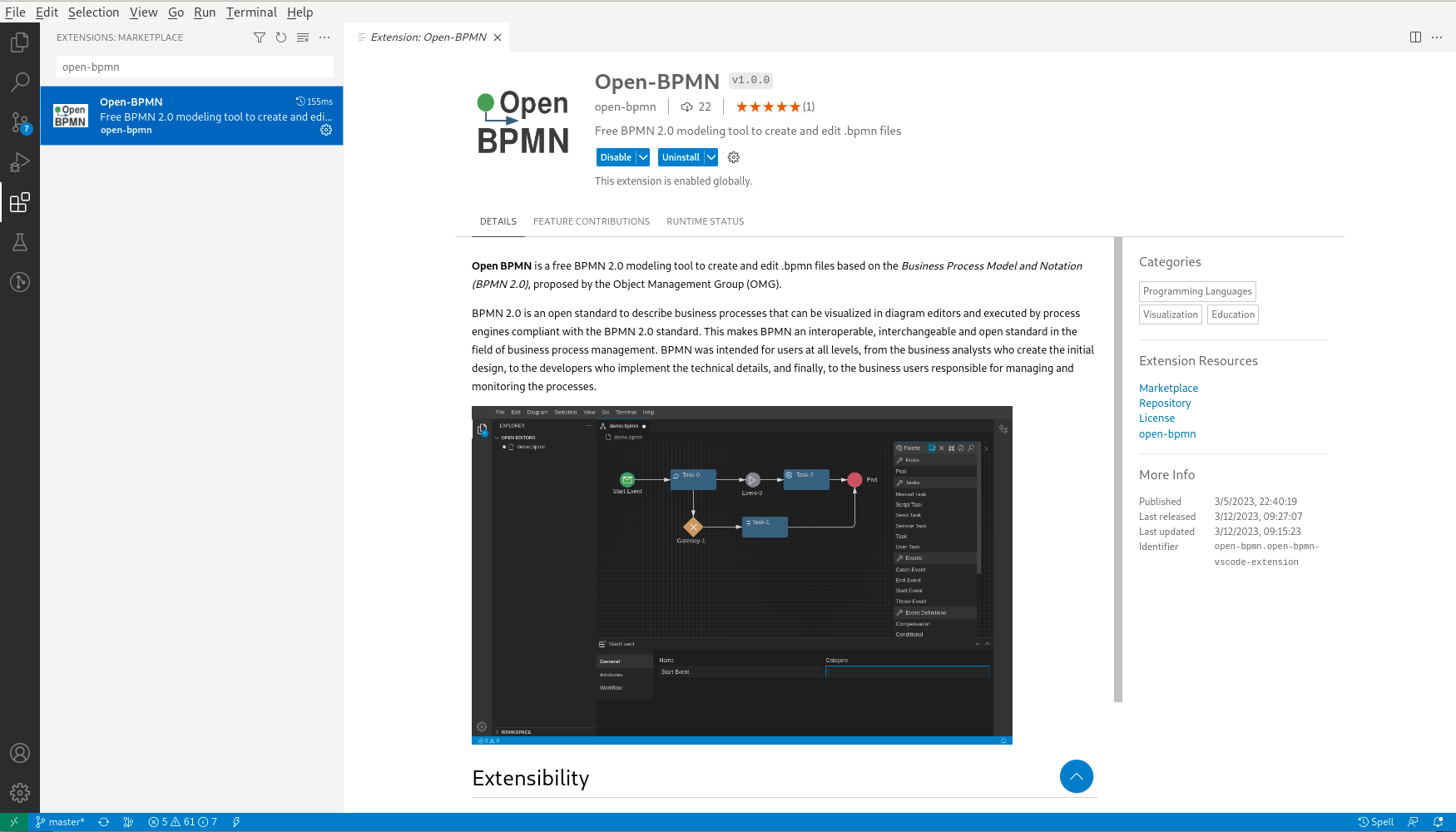1456x832 pixels.
Task: Open the notifications bell
Action: (x=1438, y=822)
